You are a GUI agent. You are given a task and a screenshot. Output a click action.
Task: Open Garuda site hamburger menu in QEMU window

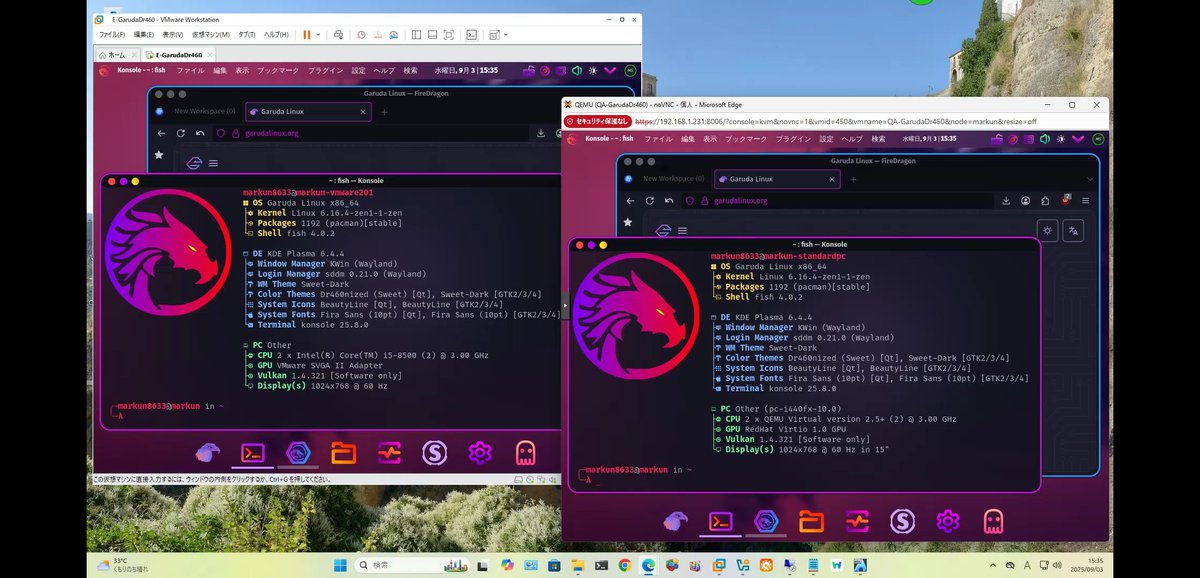683,231
